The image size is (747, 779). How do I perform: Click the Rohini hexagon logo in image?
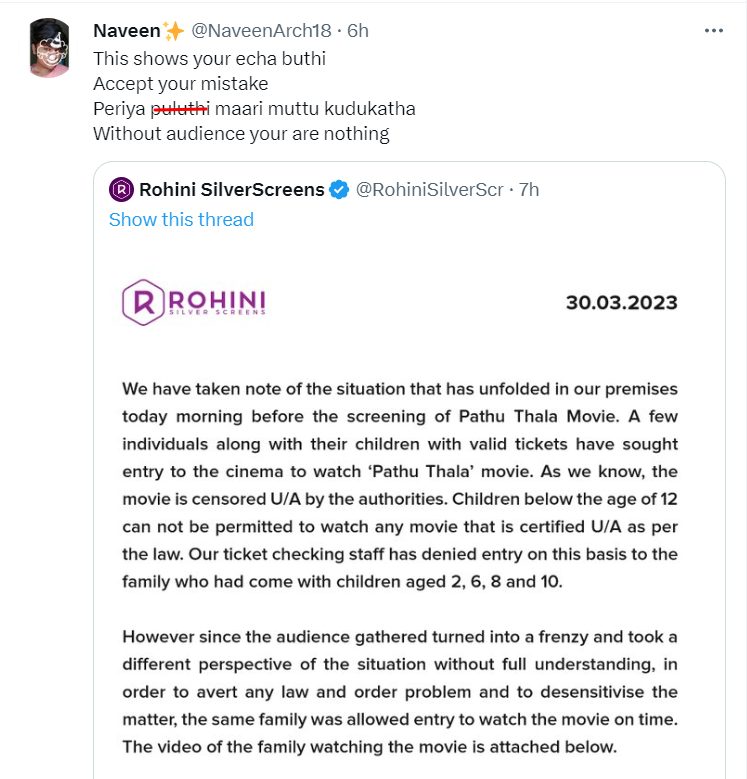[x=143, y=302]
